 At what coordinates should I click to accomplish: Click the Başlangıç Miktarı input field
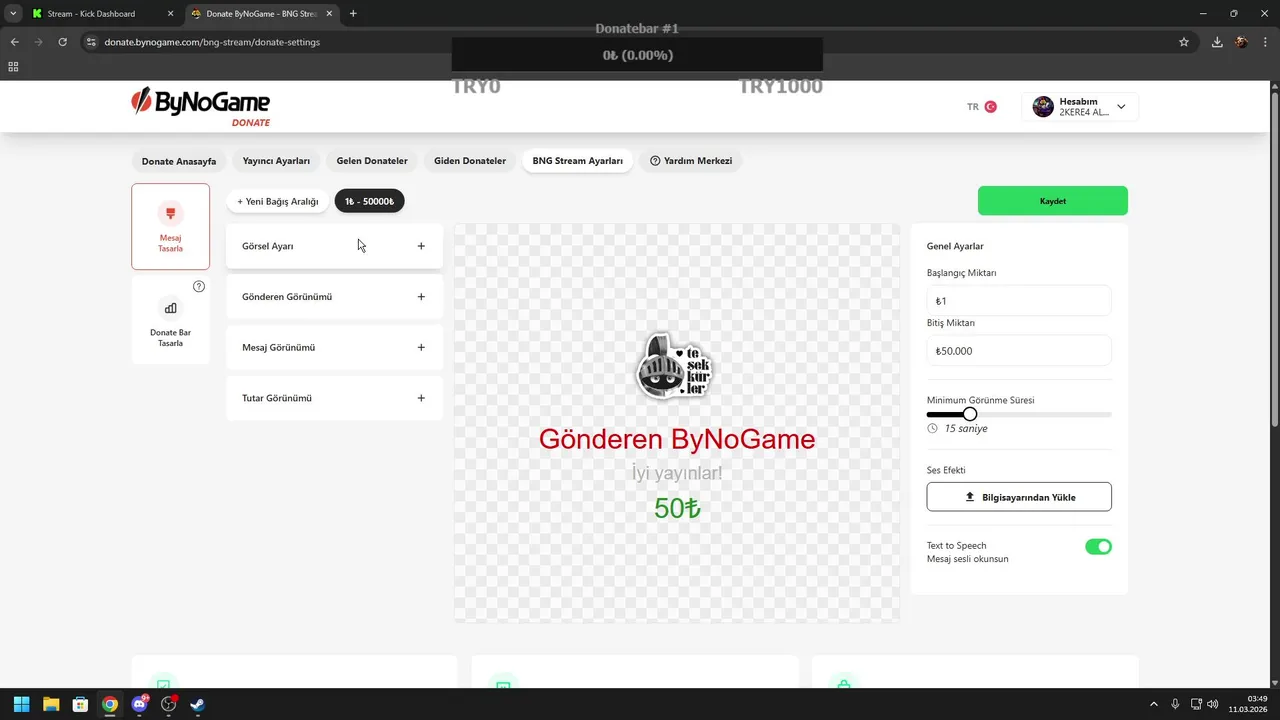[x=1019, y=301]
